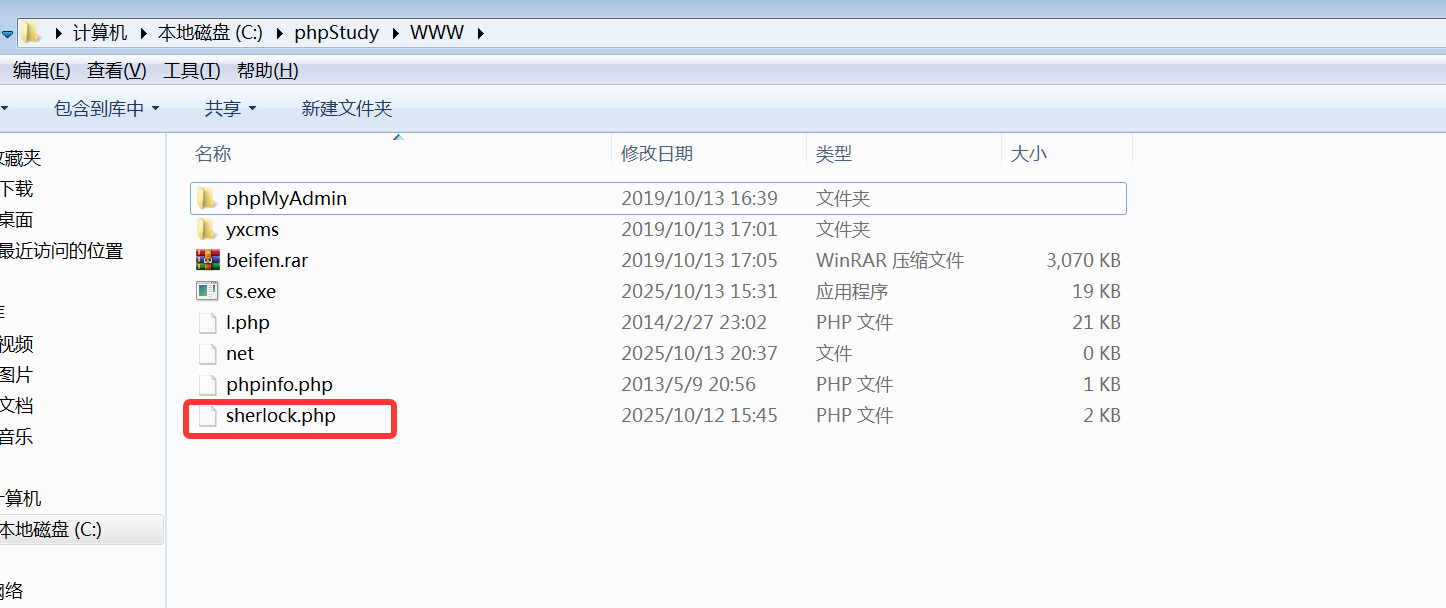Select the beifen.rar archive icon

click(x=207, y=260)
